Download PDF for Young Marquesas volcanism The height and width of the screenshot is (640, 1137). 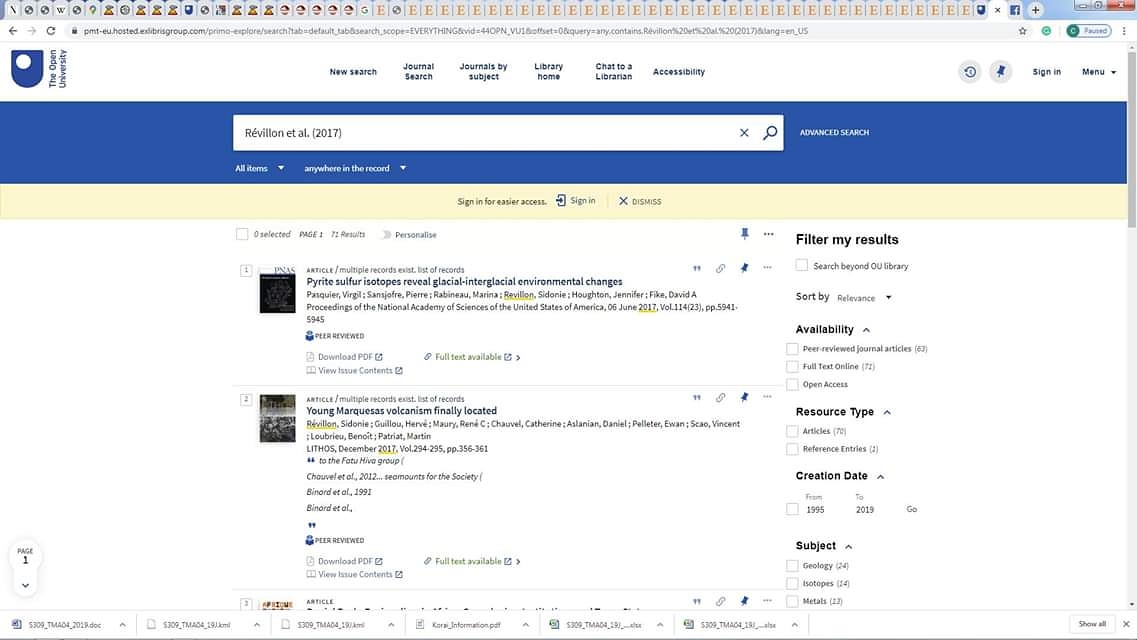pyautogui.click(x=344, y=561)
